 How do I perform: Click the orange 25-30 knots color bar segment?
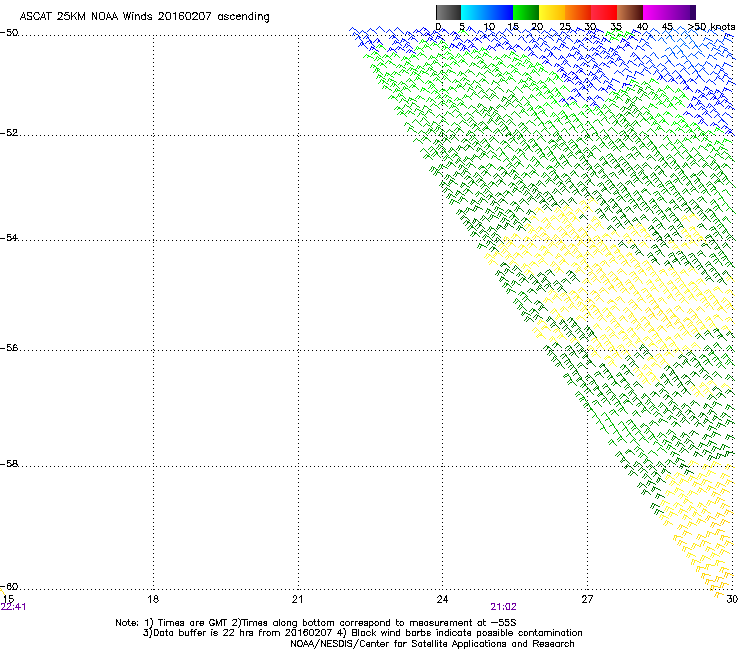point(578,12)
